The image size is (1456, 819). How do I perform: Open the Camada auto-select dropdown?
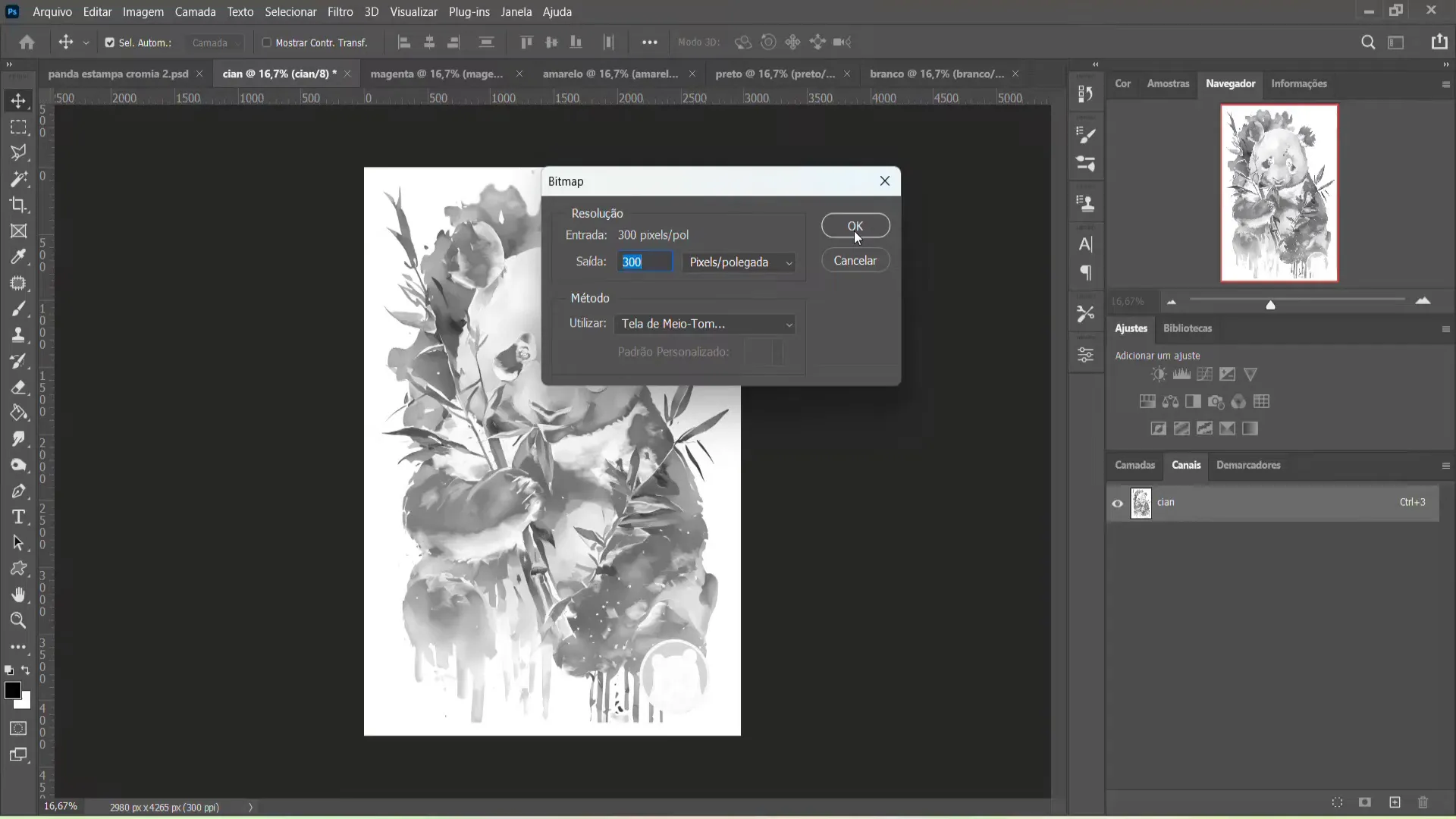click(x=215, y=43)
